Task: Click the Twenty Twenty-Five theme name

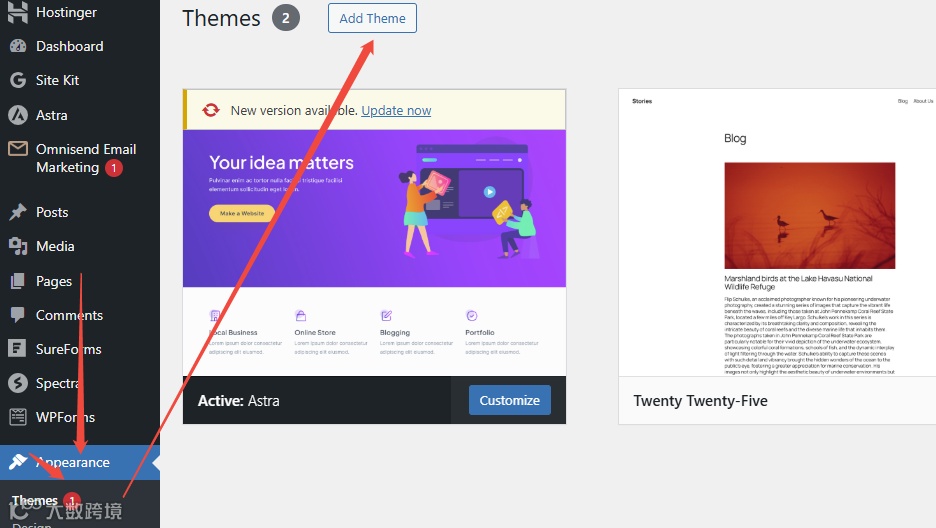Action: (x=700, y=401)
